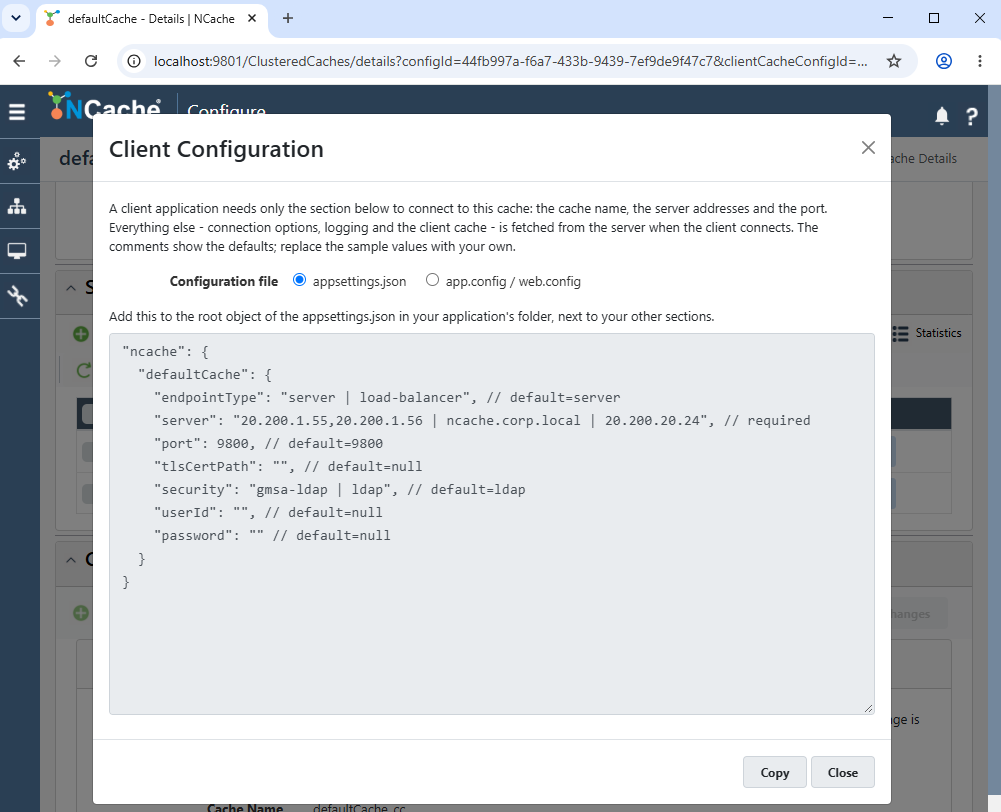Reload the page with the refresh icon
The height and width of the screenshot is (812, 1001).
[x=91, y=61]
